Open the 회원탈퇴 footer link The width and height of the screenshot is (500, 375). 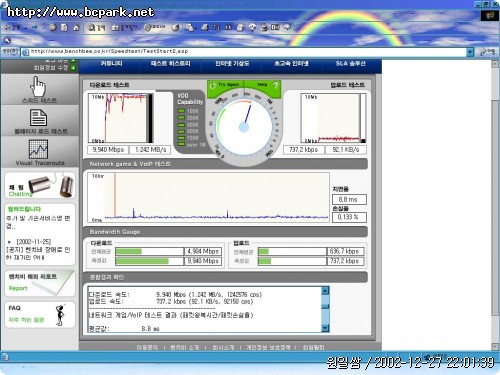(x=313, y=347)
